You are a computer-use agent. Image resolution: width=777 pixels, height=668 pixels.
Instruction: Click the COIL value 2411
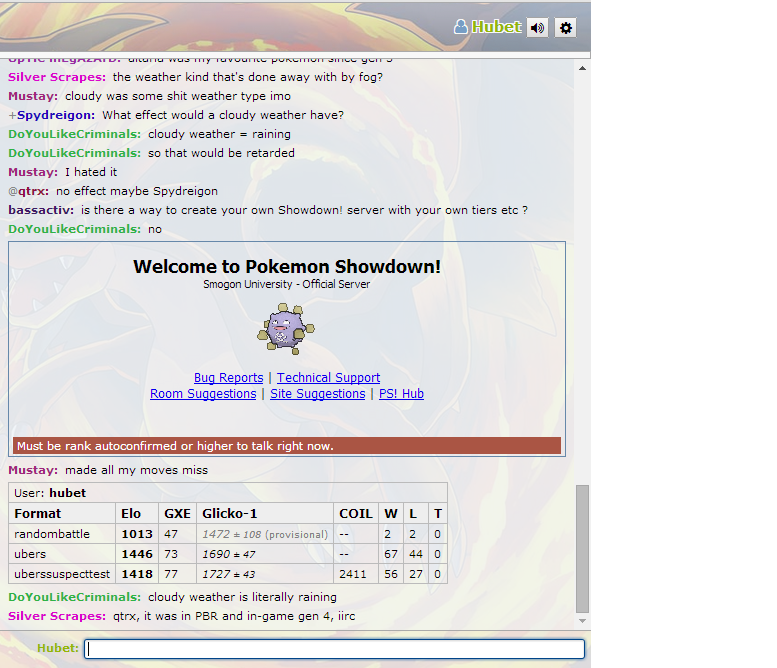pos(352,574)
